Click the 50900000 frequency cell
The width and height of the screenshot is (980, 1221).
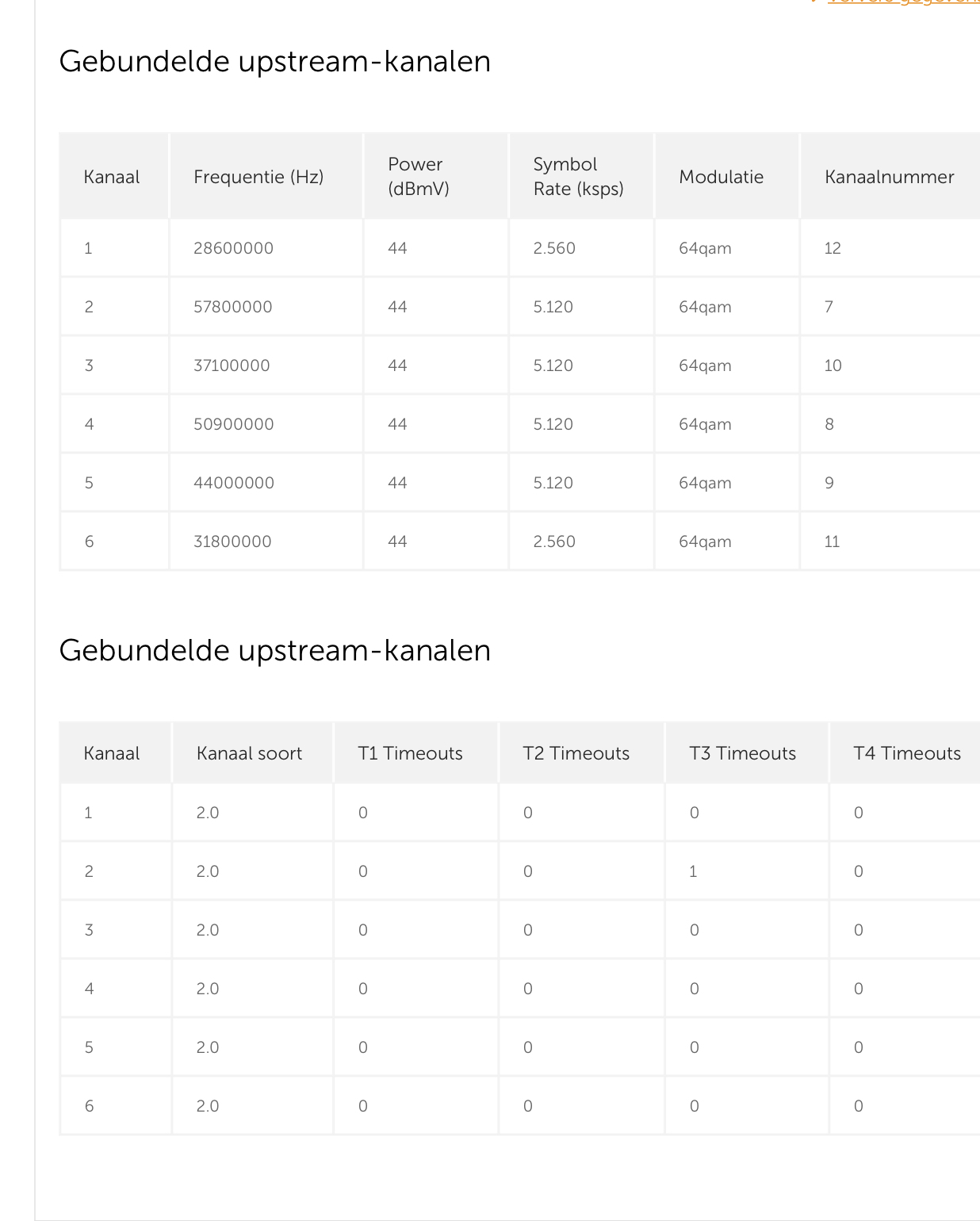[233, 424]
